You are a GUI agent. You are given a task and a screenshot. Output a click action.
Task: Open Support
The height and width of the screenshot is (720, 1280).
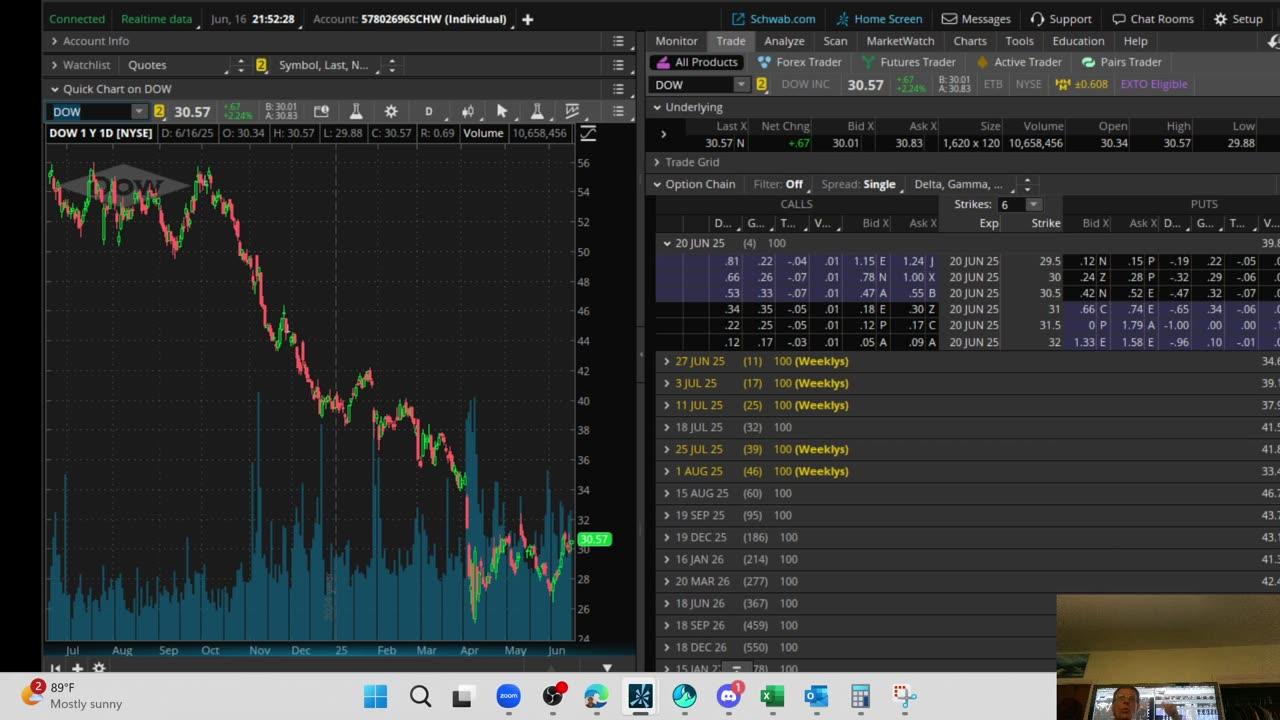point(1061,19)
